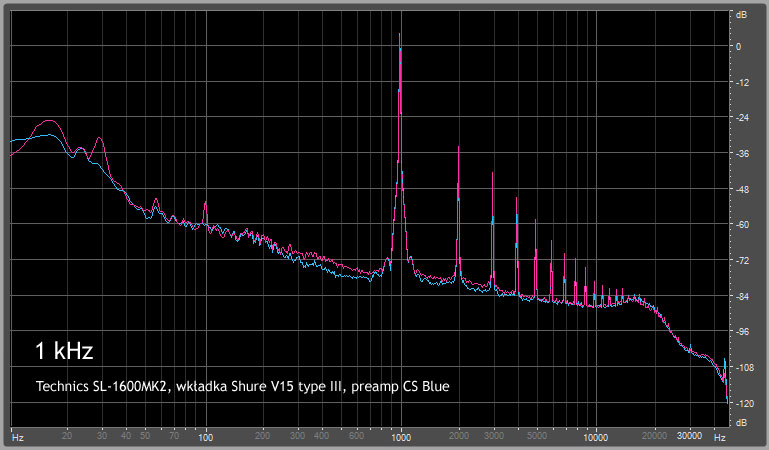Click the 400 Hz frequency label
769x450 pixels.
tap(321, 435)
